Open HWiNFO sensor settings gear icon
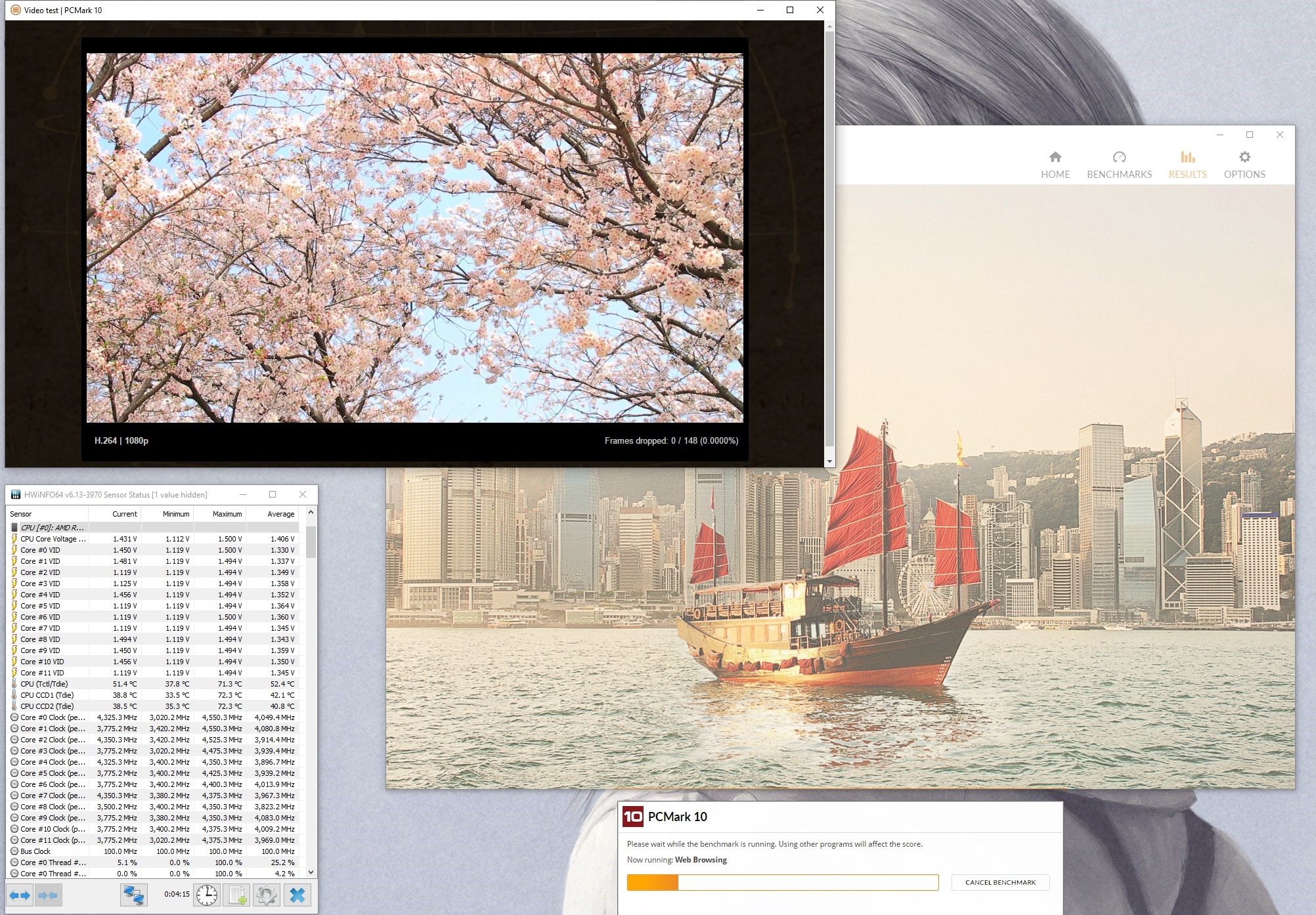The image size is (1316, 915). (267, 895)
